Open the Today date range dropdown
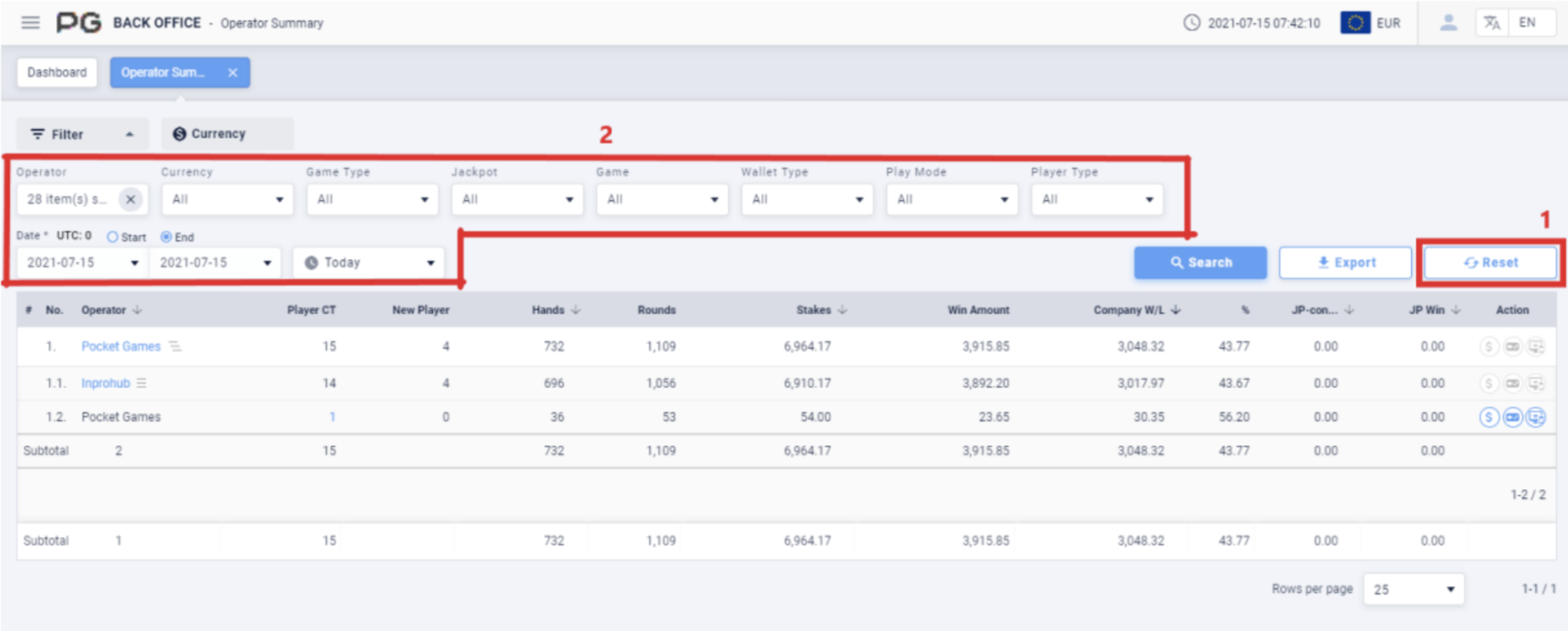This screenshot has height=631, width=1568. tap(369, 263)
